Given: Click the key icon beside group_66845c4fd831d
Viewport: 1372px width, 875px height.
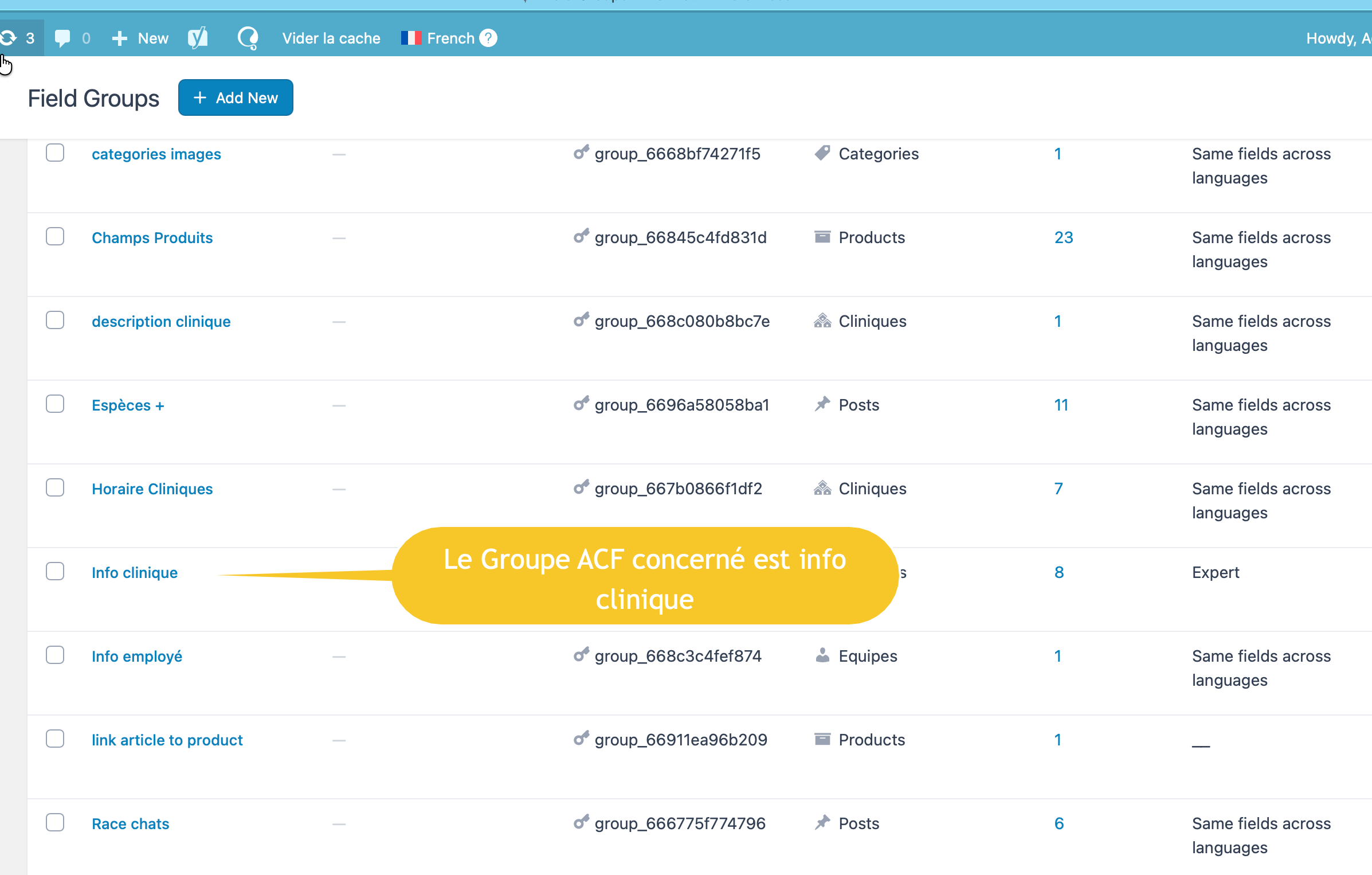Looking at the screenshot, I should click(x=581, y=236).
